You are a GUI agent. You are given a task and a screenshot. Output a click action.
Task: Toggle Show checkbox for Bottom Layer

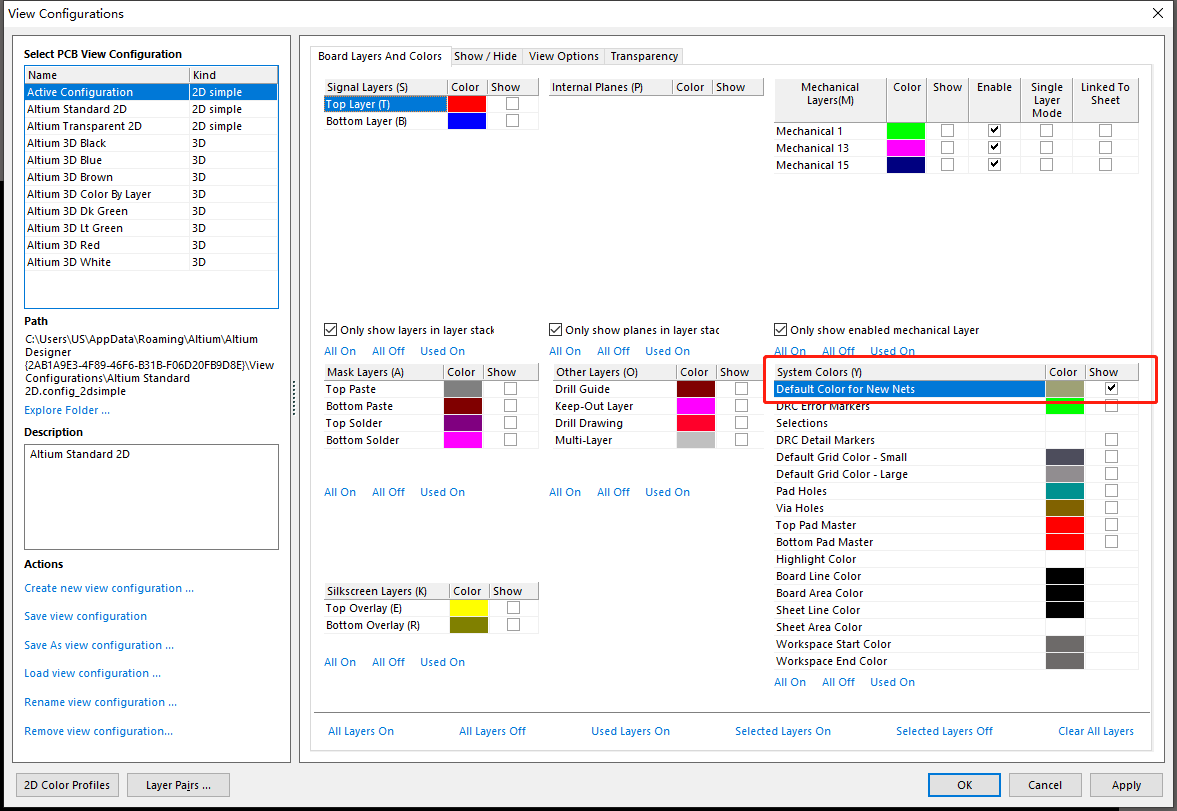[513, 121]
